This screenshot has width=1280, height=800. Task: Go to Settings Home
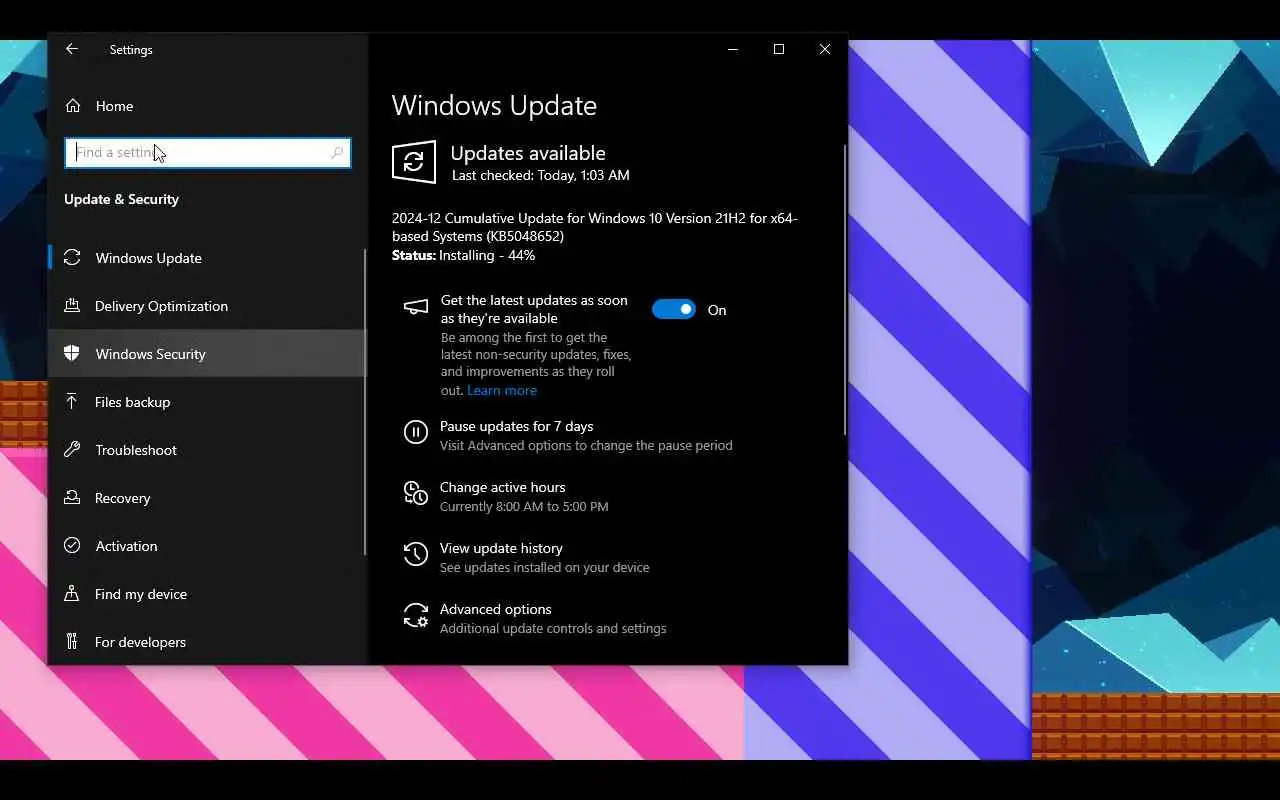tap(207, 106)
